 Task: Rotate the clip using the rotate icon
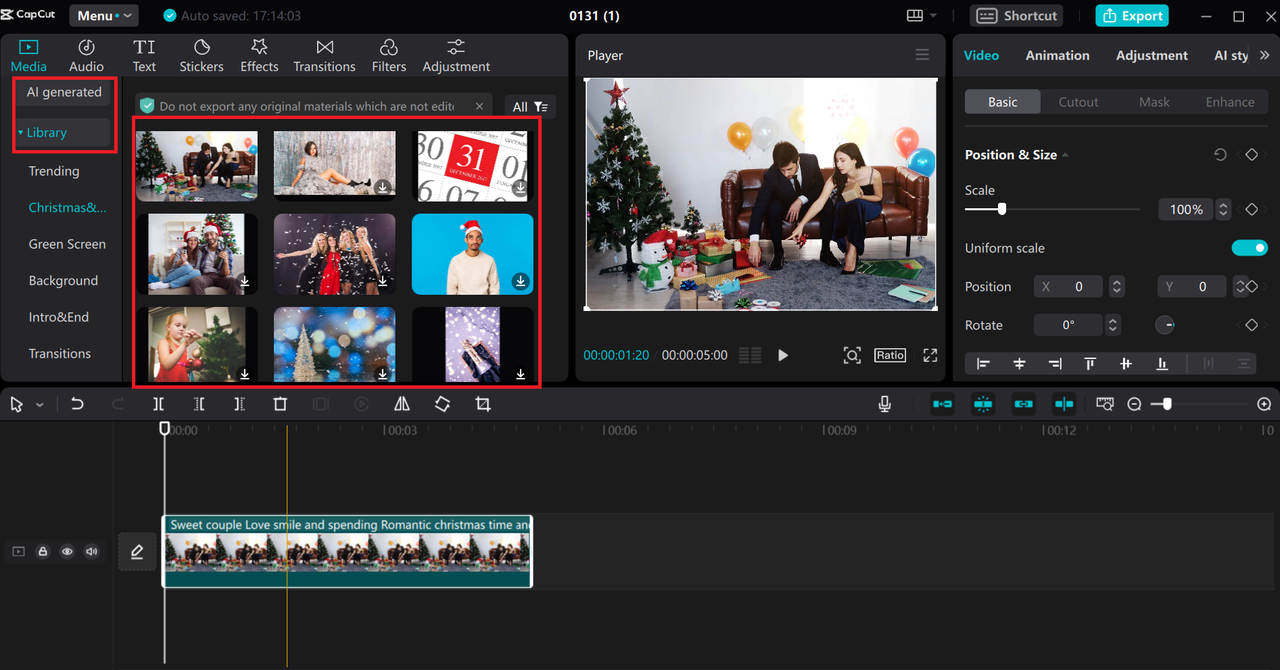click(442, 404)
